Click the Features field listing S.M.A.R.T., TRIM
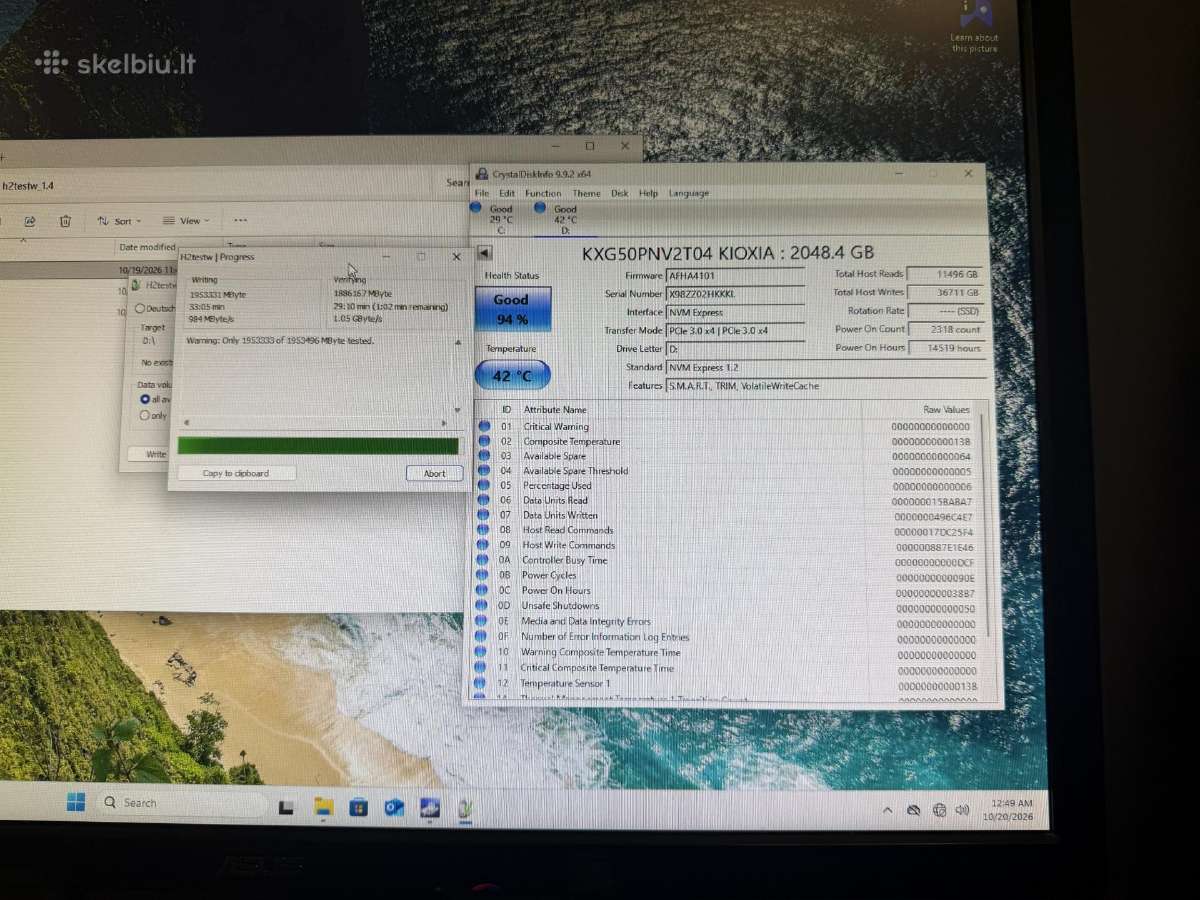1200x900 pixels. [x=826, y=385]
